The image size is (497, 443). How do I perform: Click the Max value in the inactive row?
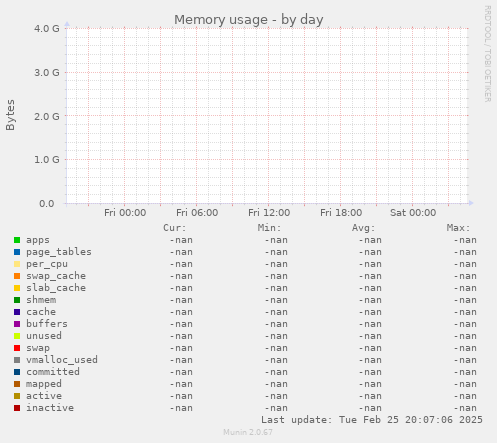465,408
